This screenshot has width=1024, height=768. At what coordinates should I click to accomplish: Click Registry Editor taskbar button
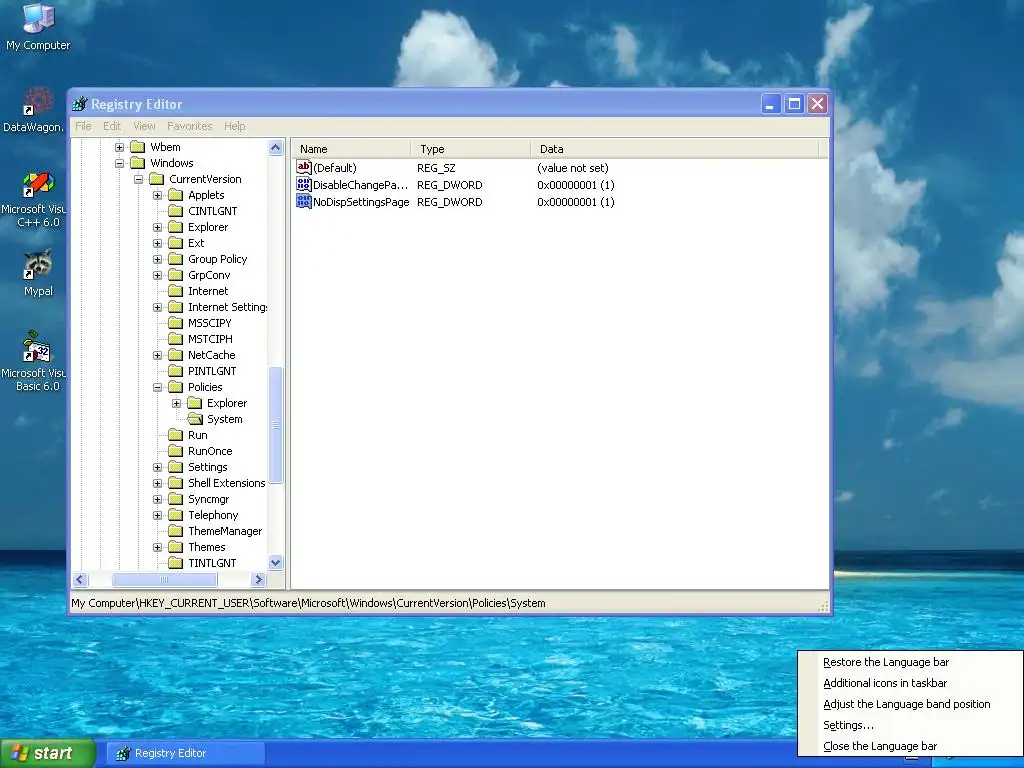[185, 753]
